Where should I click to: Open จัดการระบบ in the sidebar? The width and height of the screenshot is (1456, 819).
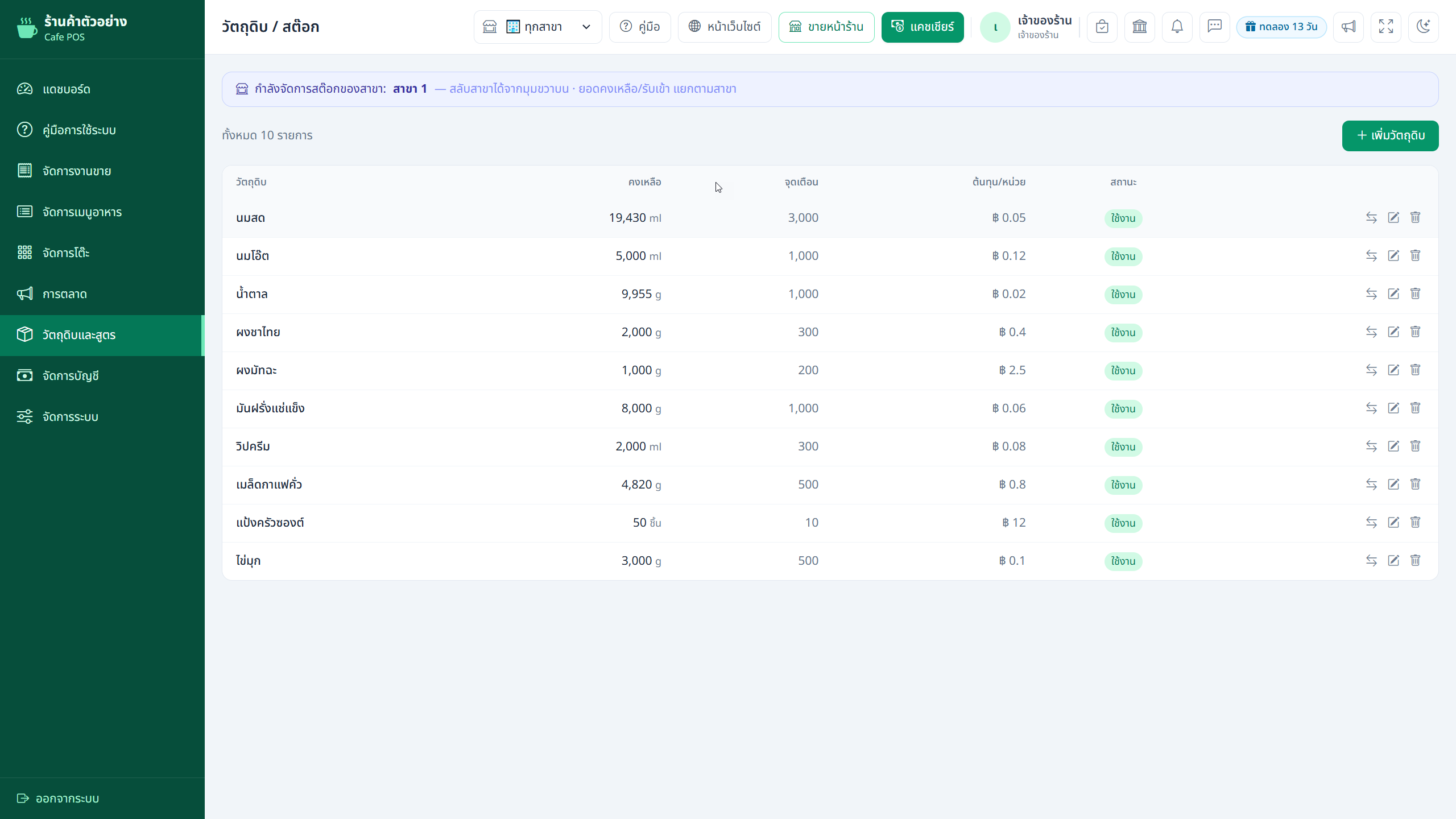102,416
